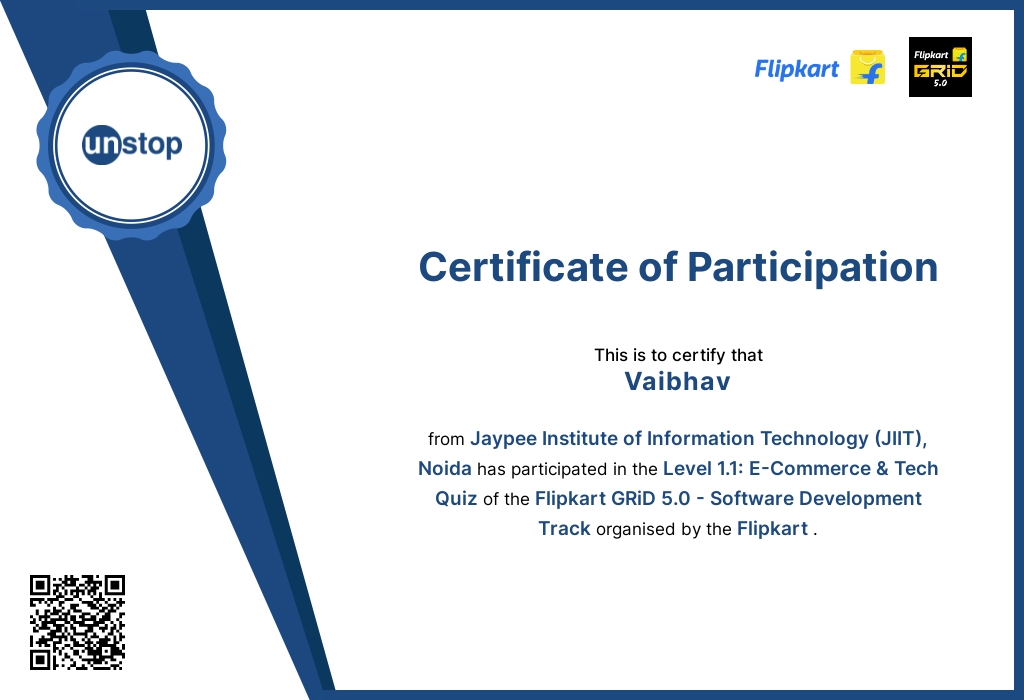Click the word Quiz in the description

456,498
